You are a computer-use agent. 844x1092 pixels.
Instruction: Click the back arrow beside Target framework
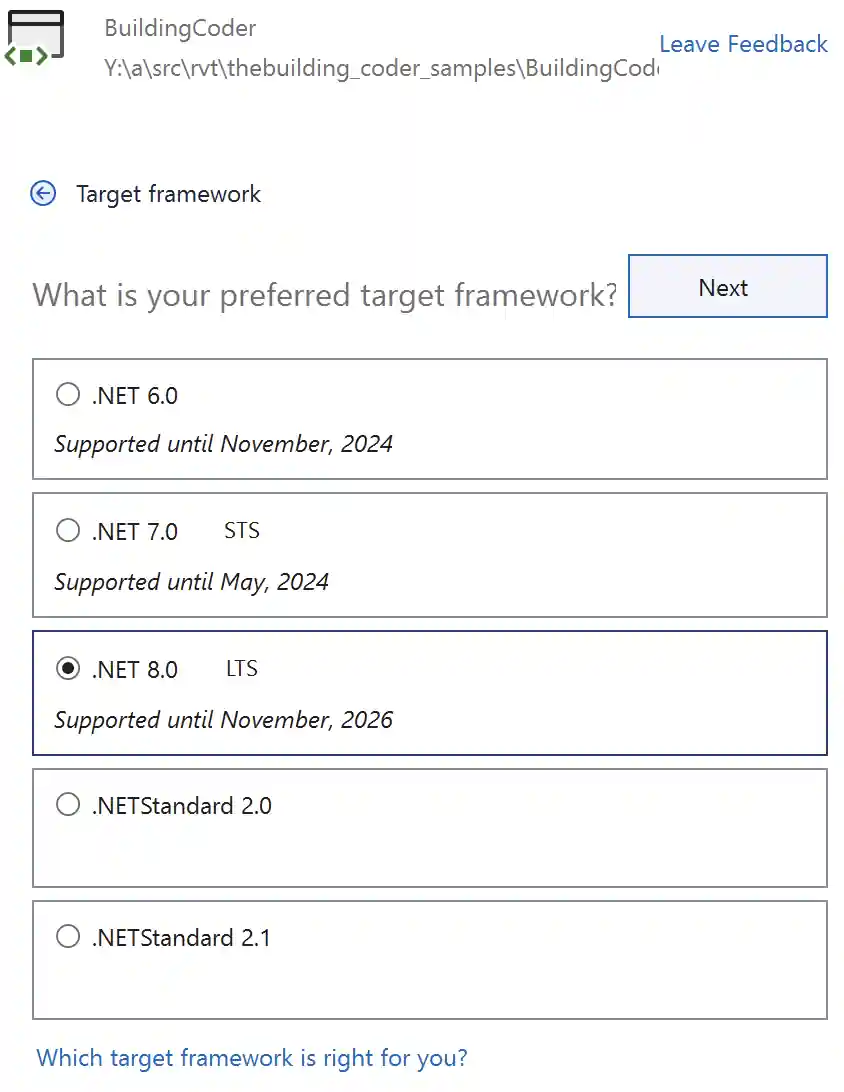pyautogui.click(x=43, y=194)
